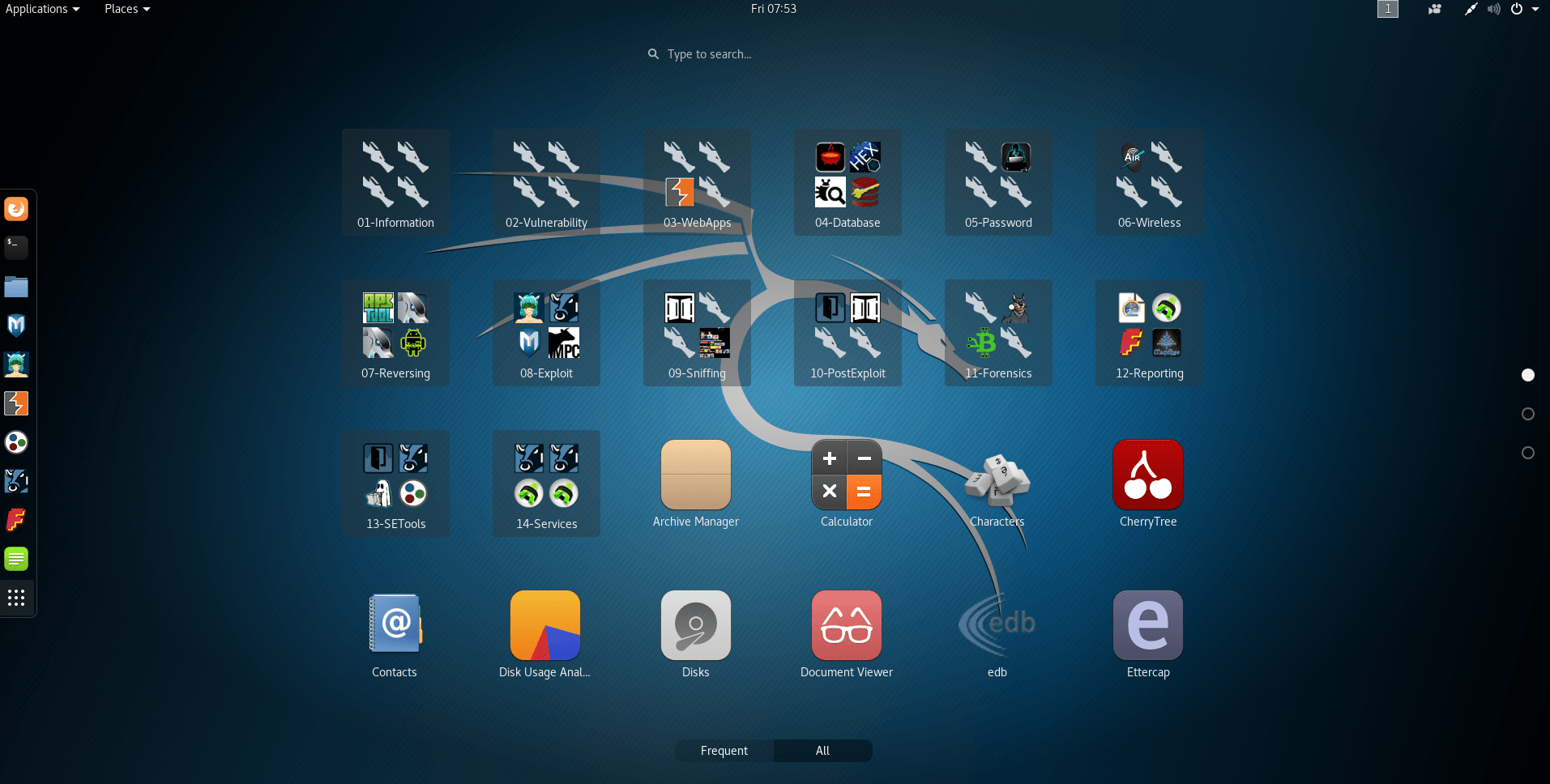The width and height of the screenshot is (1550, 784).
Task: Open Terminal from the dock
Action: coord(16,248)
